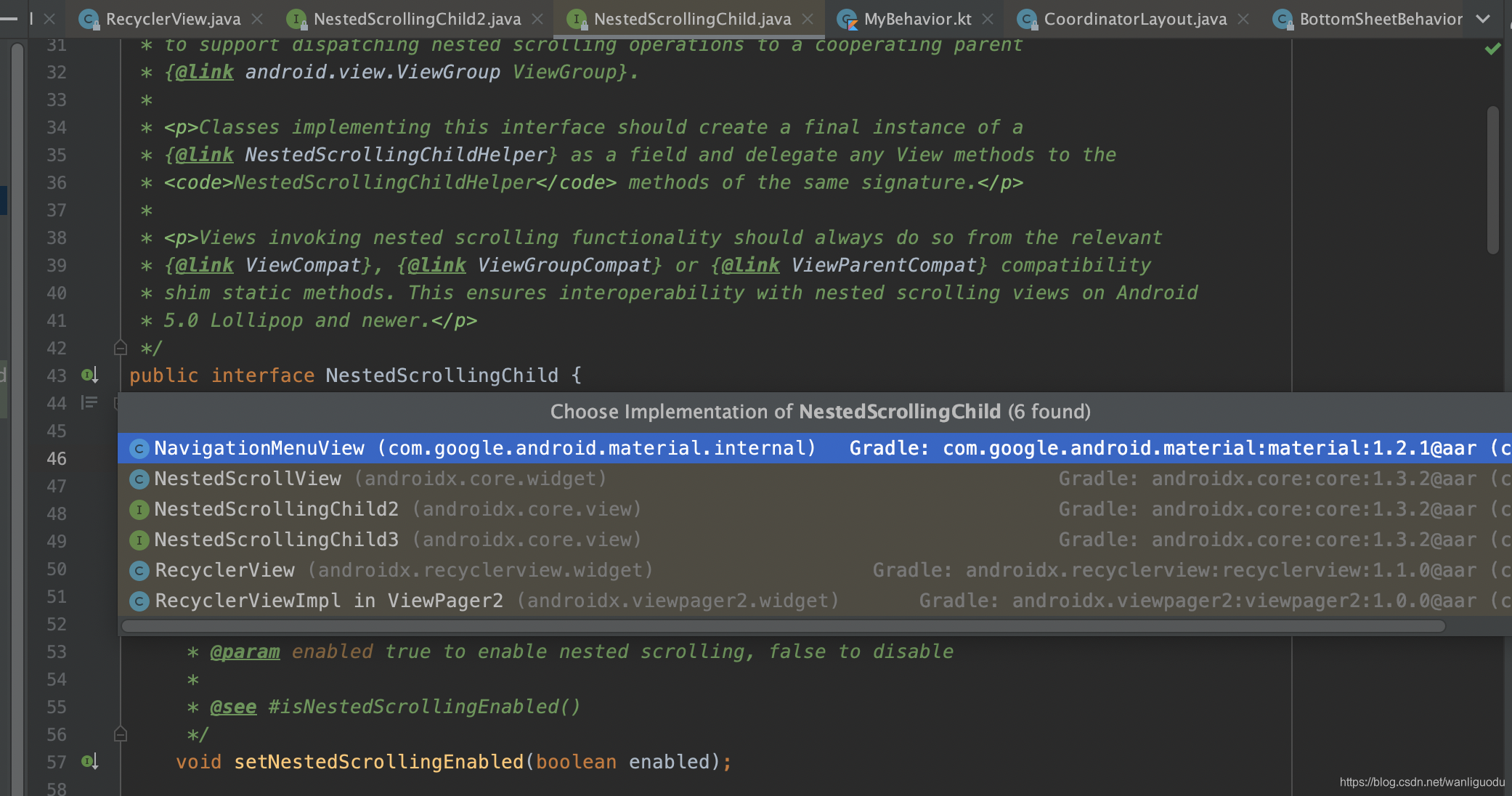This screenshot has height=796, width=1512.
Task: Click the RecyclerView.java tab file icon
Action: click(x=88, y=20)
